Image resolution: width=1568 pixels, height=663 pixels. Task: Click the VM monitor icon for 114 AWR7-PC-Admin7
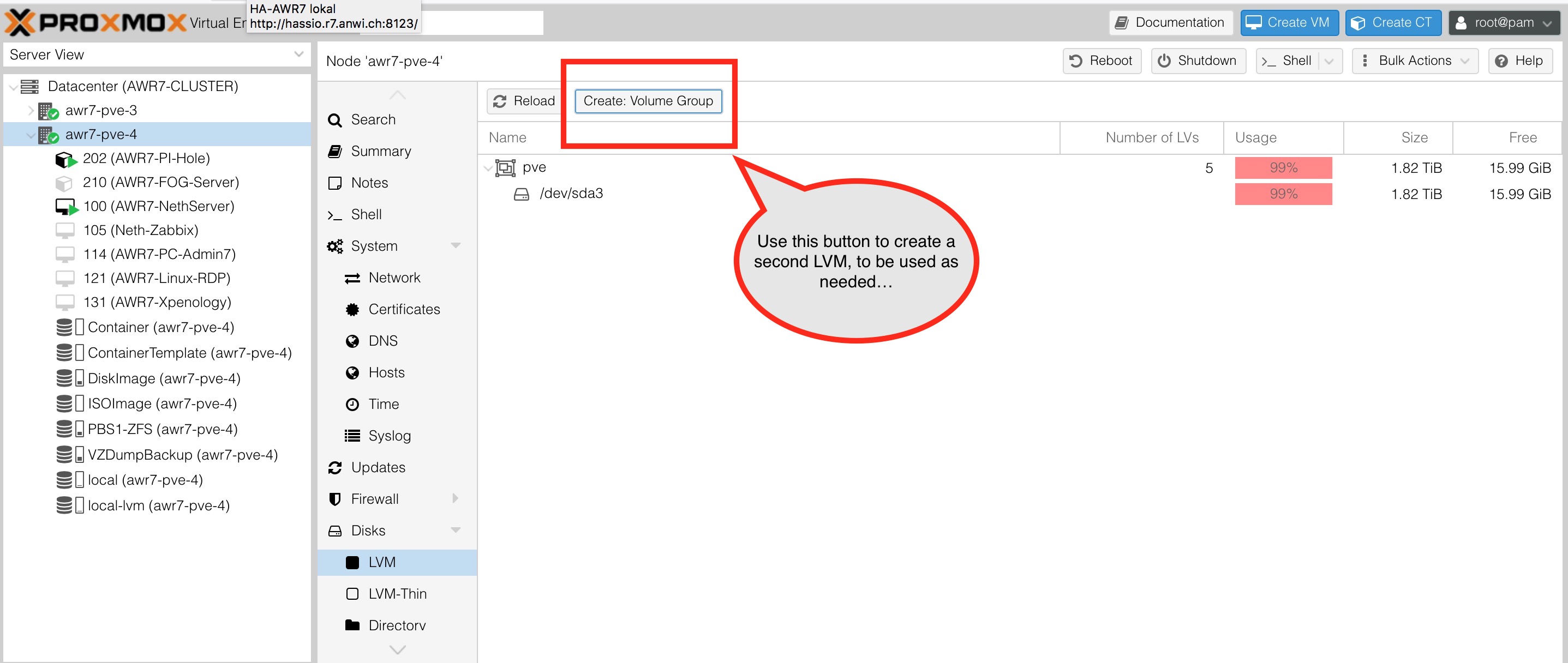(x=64, y=254)
